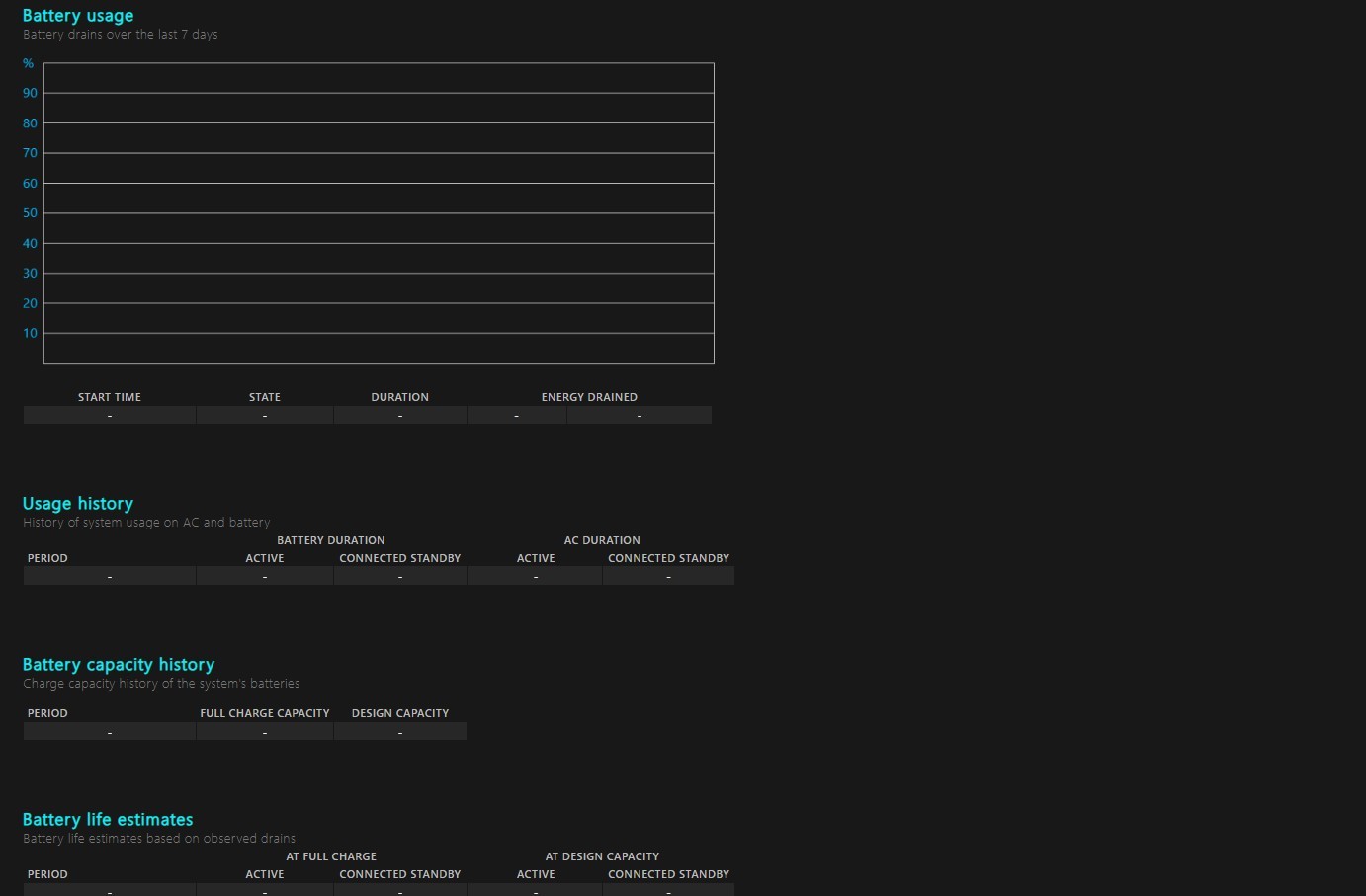1366x896 pixels.
Task: Click the "DURATION" column header in Battery usage
Action: [x=400, y=397]
